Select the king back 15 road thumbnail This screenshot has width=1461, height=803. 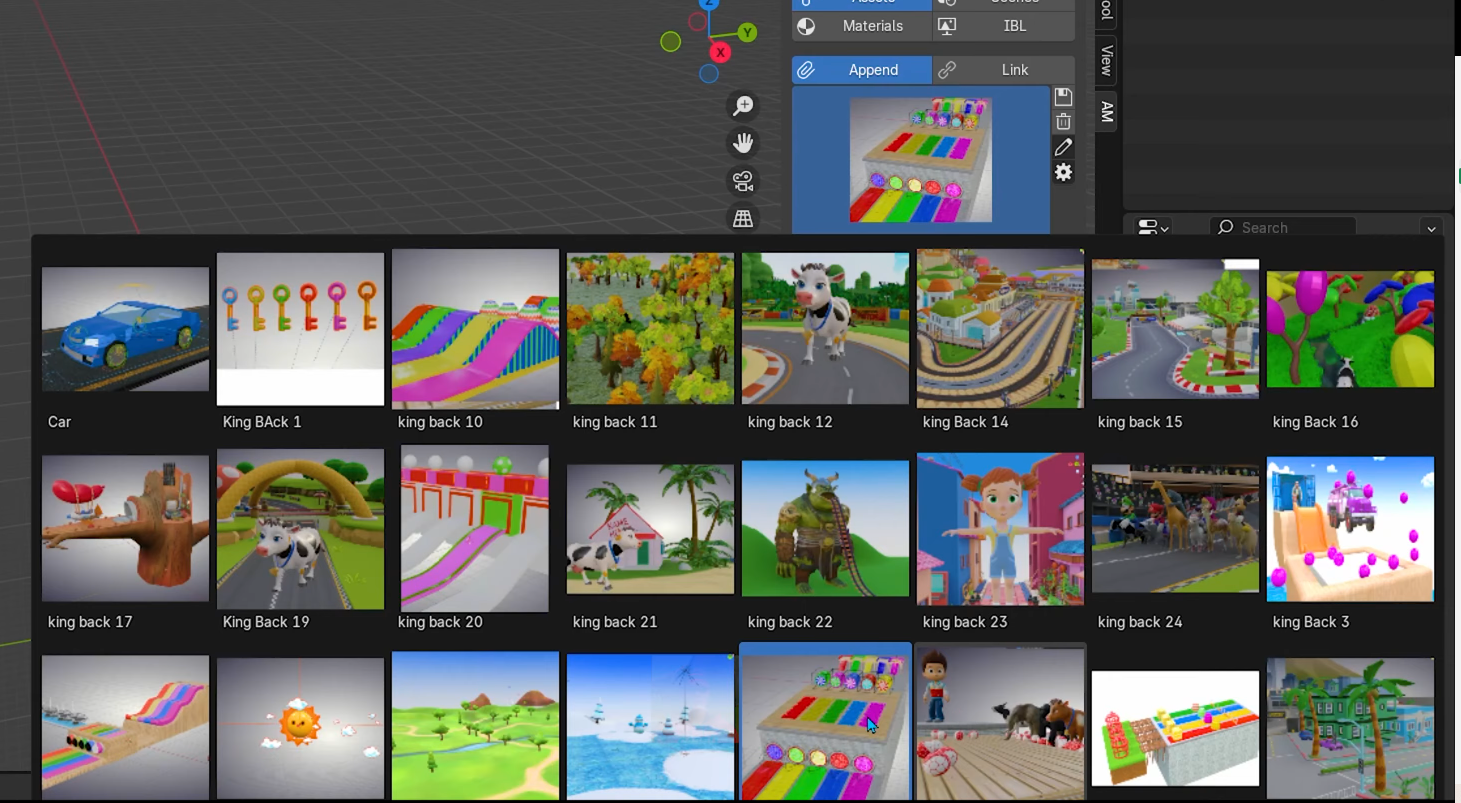click(x=1175, y=329)
